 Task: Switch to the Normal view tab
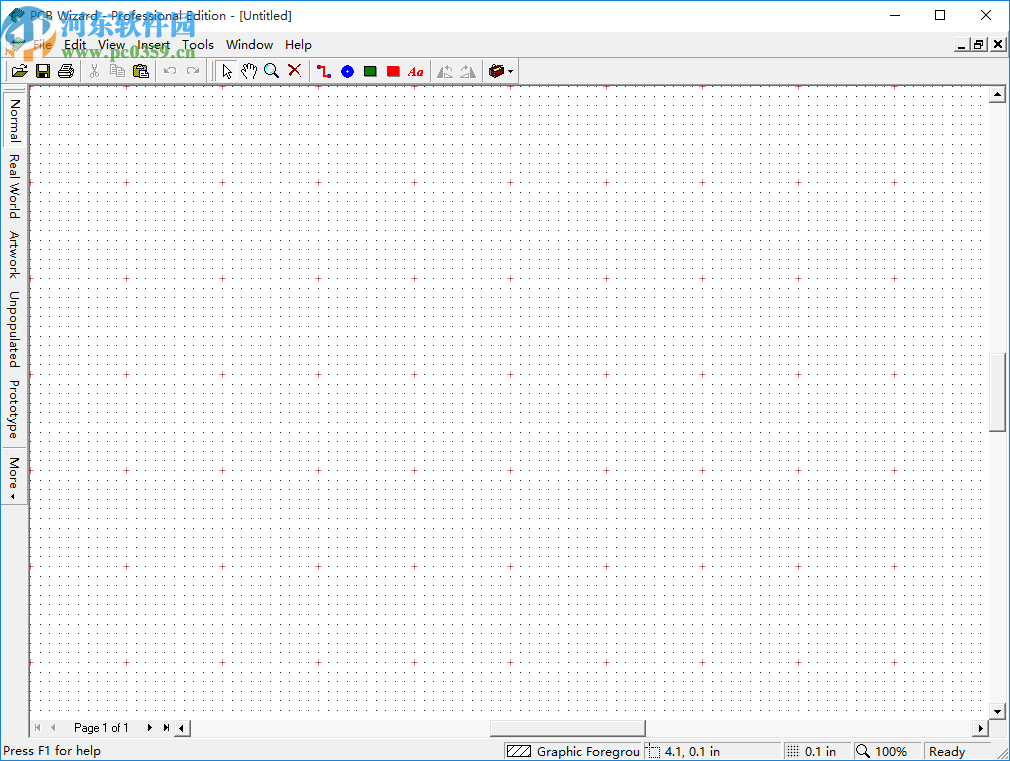tap(14, 120)
